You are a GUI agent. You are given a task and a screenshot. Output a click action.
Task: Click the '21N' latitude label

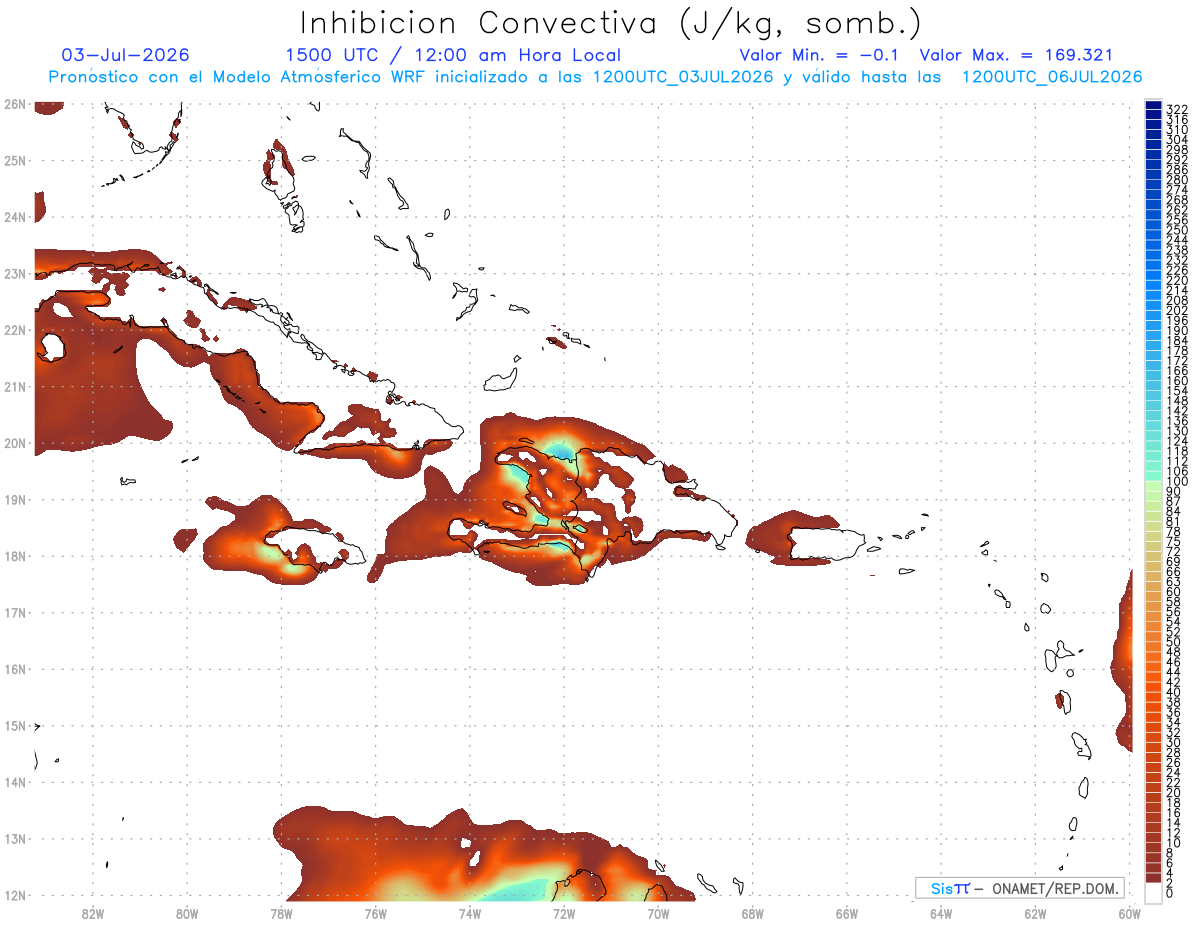pyautogui.click(x=14, y=387)
